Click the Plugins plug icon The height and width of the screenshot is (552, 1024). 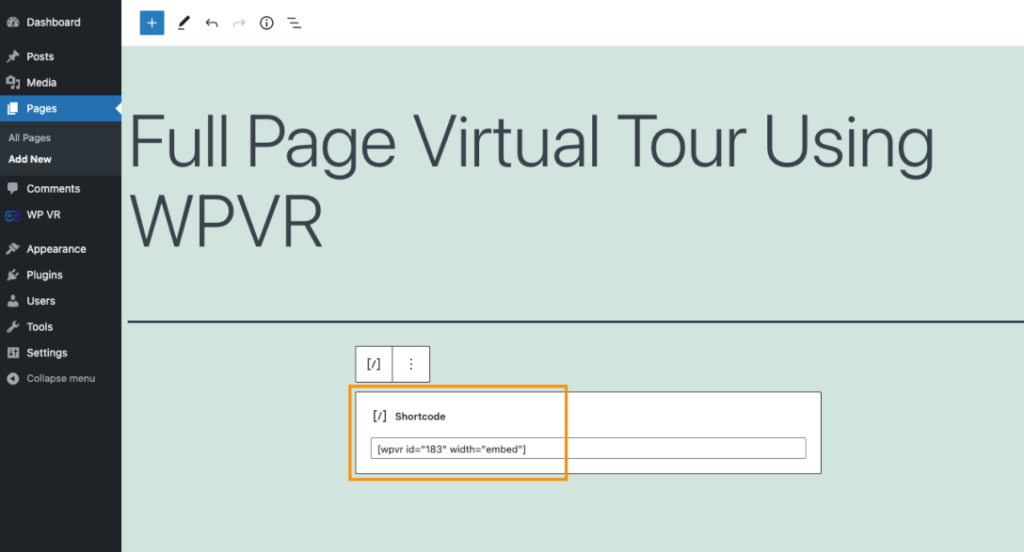click(13, 274)
